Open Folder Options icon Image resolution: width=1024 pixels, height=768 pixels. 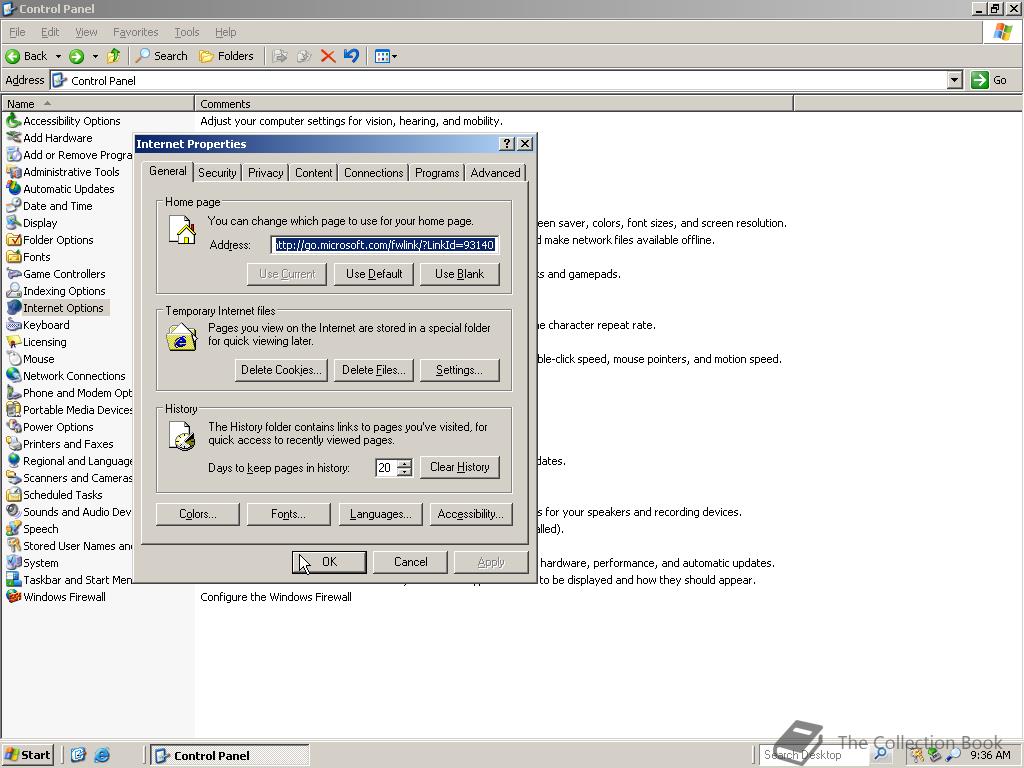point(14,240)
